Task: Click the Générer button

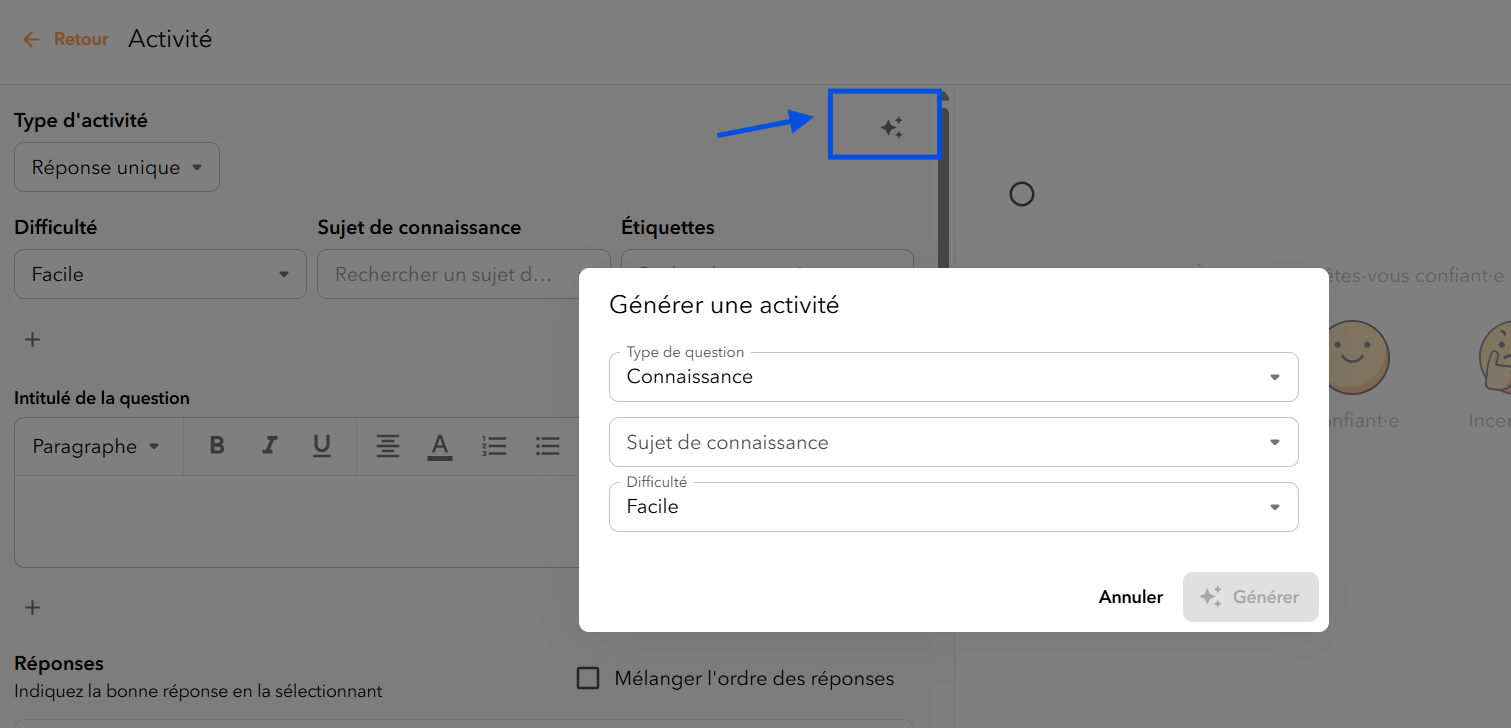Action: pos(1250,597)
